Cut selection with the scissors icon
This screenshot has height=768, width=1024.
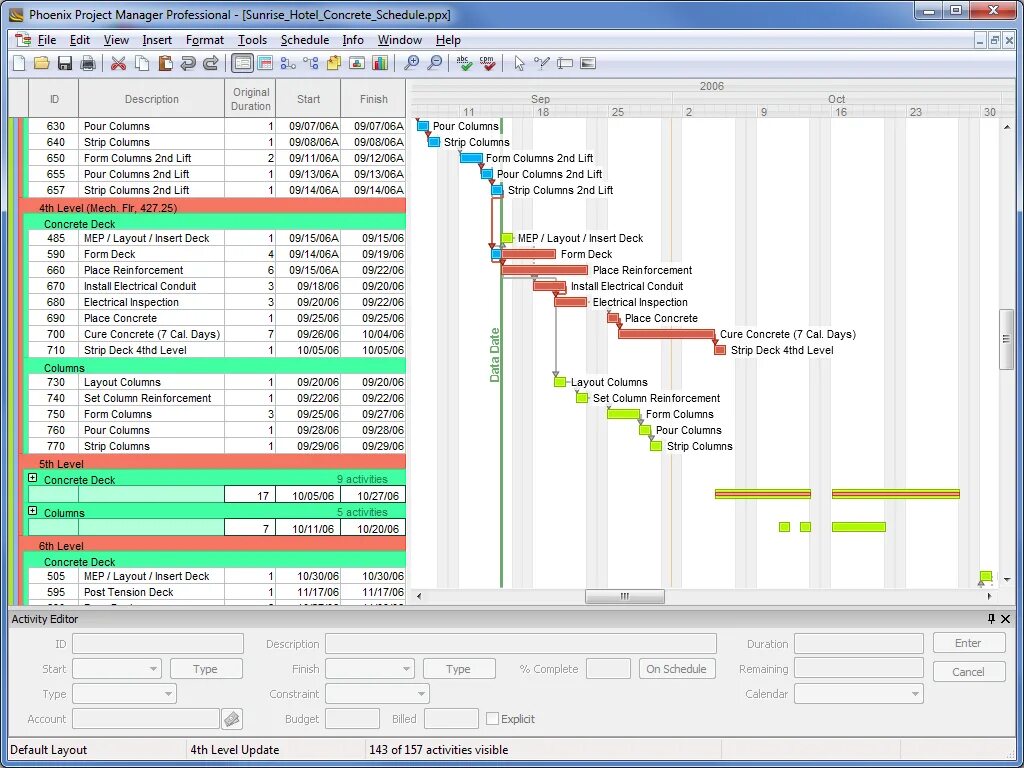click(118, 63)
